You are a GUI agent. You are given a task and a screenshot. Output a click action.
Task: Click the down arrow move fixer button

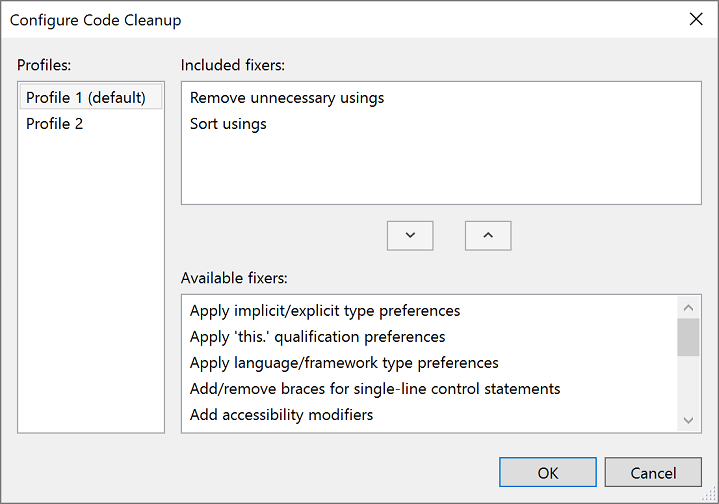pyautogui.click(x=410, y=235)
